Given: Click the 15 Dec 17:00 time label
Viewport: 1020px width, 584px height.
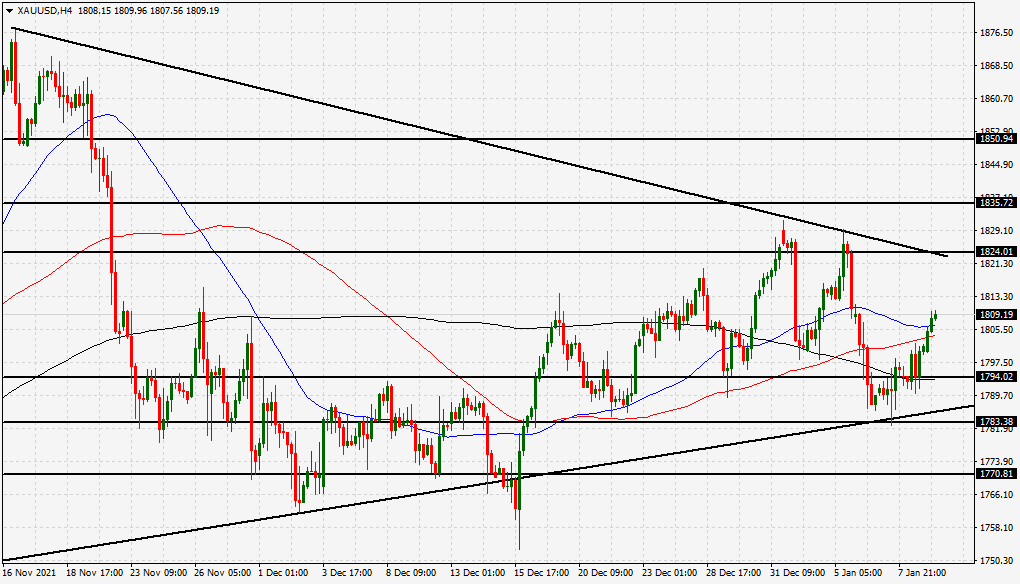Looking at the screenshot, I should coord(542,573).
